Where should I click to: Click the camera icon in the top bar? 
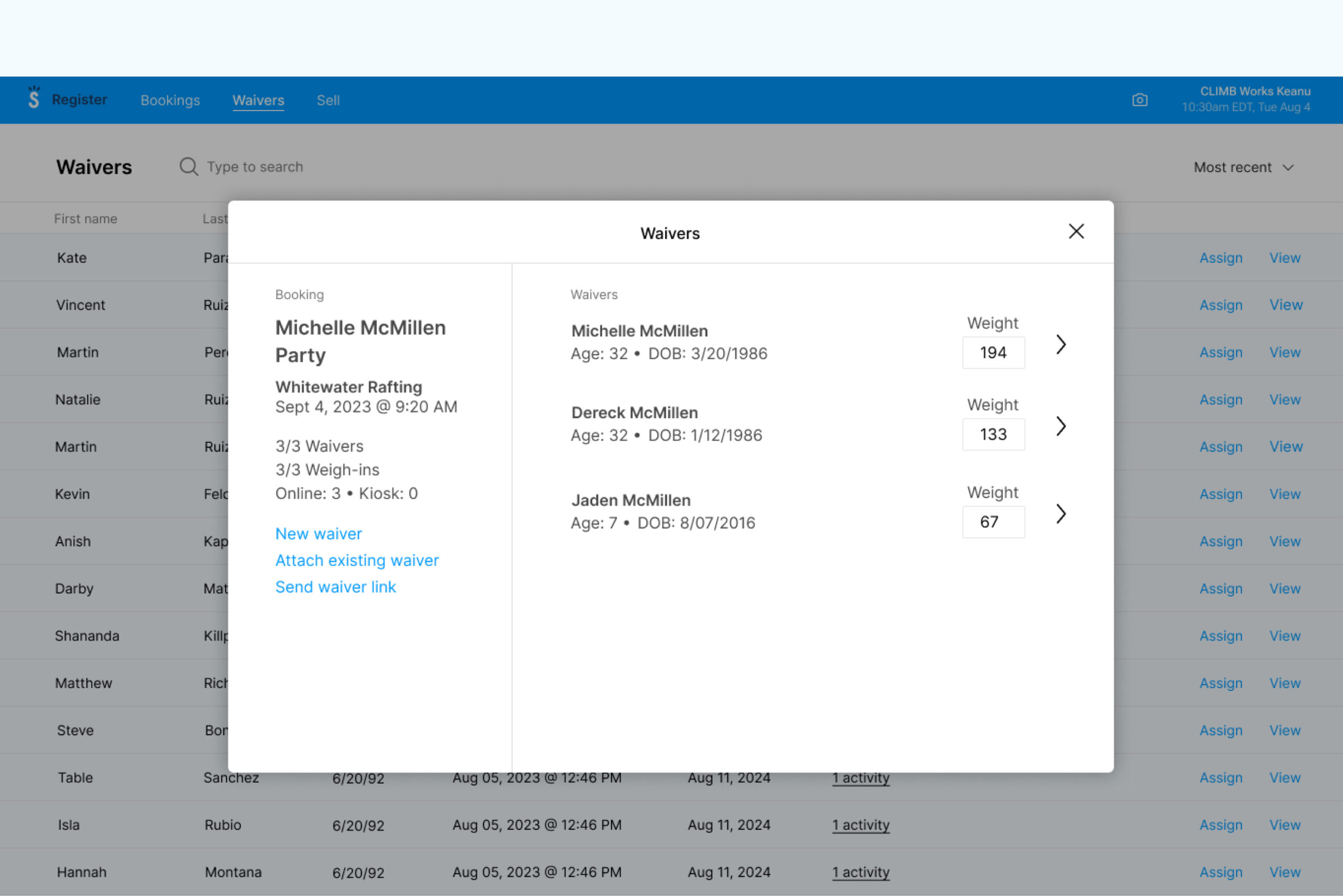(1140, 99)
